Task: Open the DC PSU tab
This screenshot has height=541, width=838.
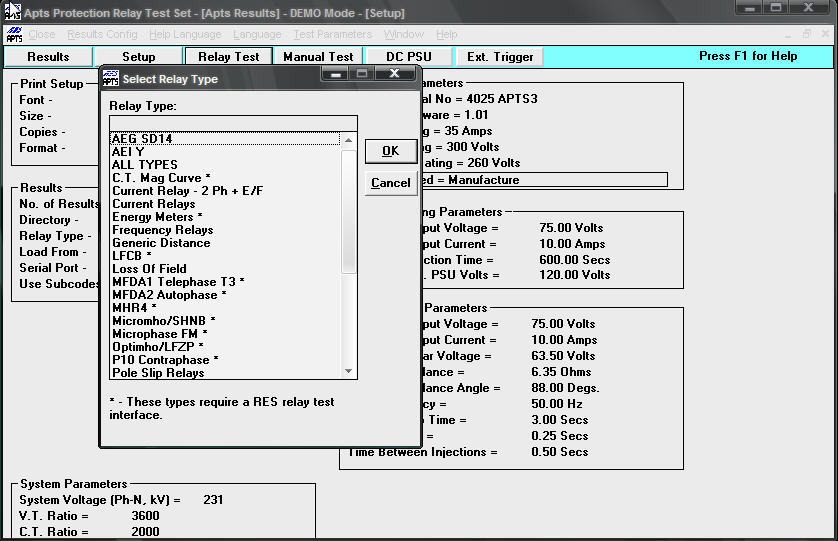Action: click(408, 57)
